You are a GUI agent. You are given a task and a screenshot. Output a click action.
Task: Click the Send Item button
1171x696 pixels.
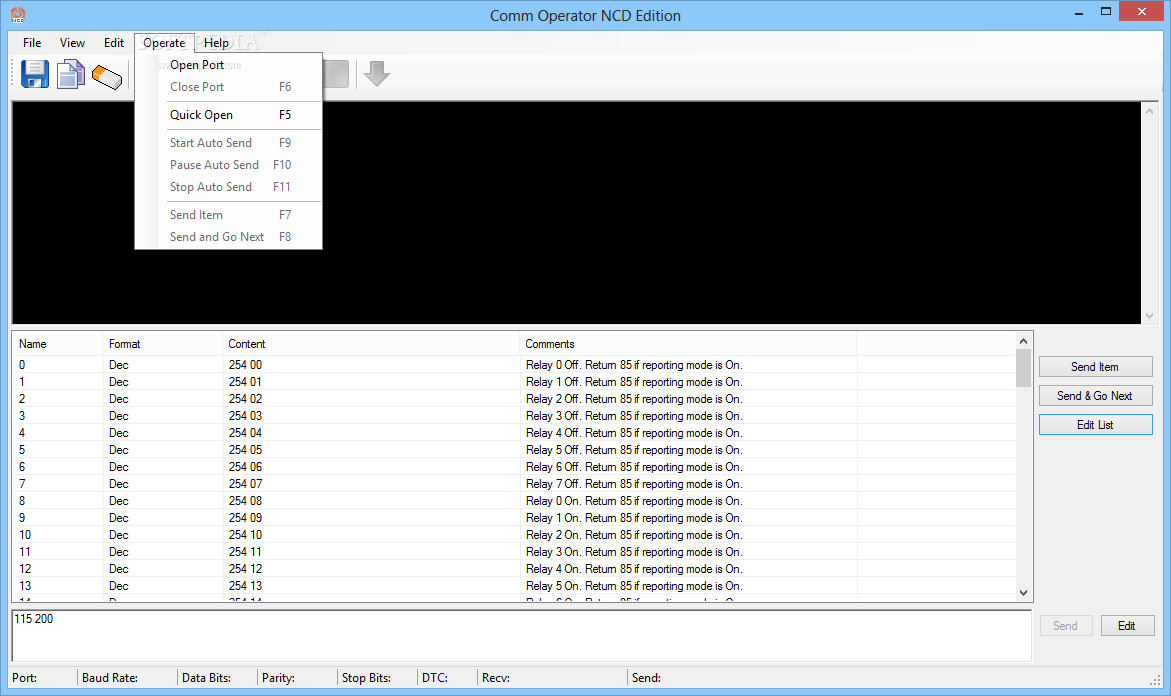[1096, 367]
